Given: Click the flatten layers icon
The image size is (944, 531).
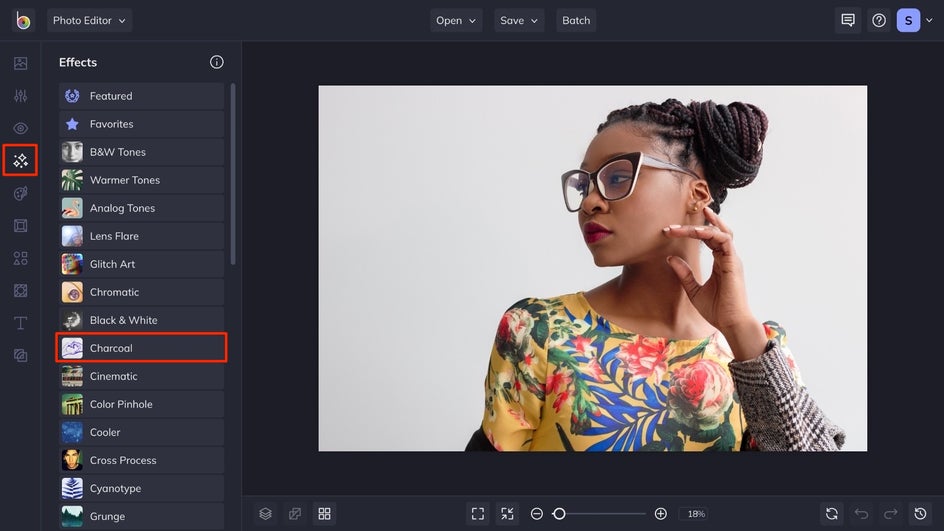Looking at the screenshot, I should point(295,514).
